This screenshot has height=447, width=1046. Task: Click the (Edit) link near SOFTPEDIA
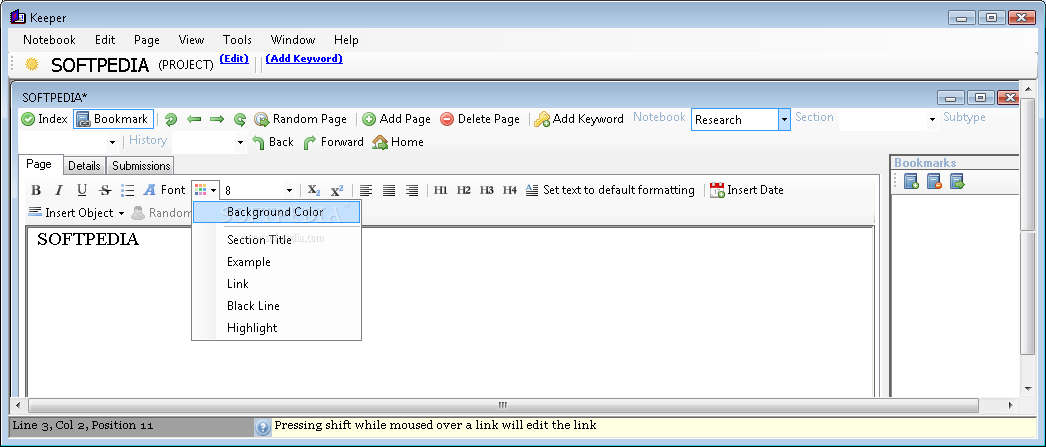tap(234, 59)
